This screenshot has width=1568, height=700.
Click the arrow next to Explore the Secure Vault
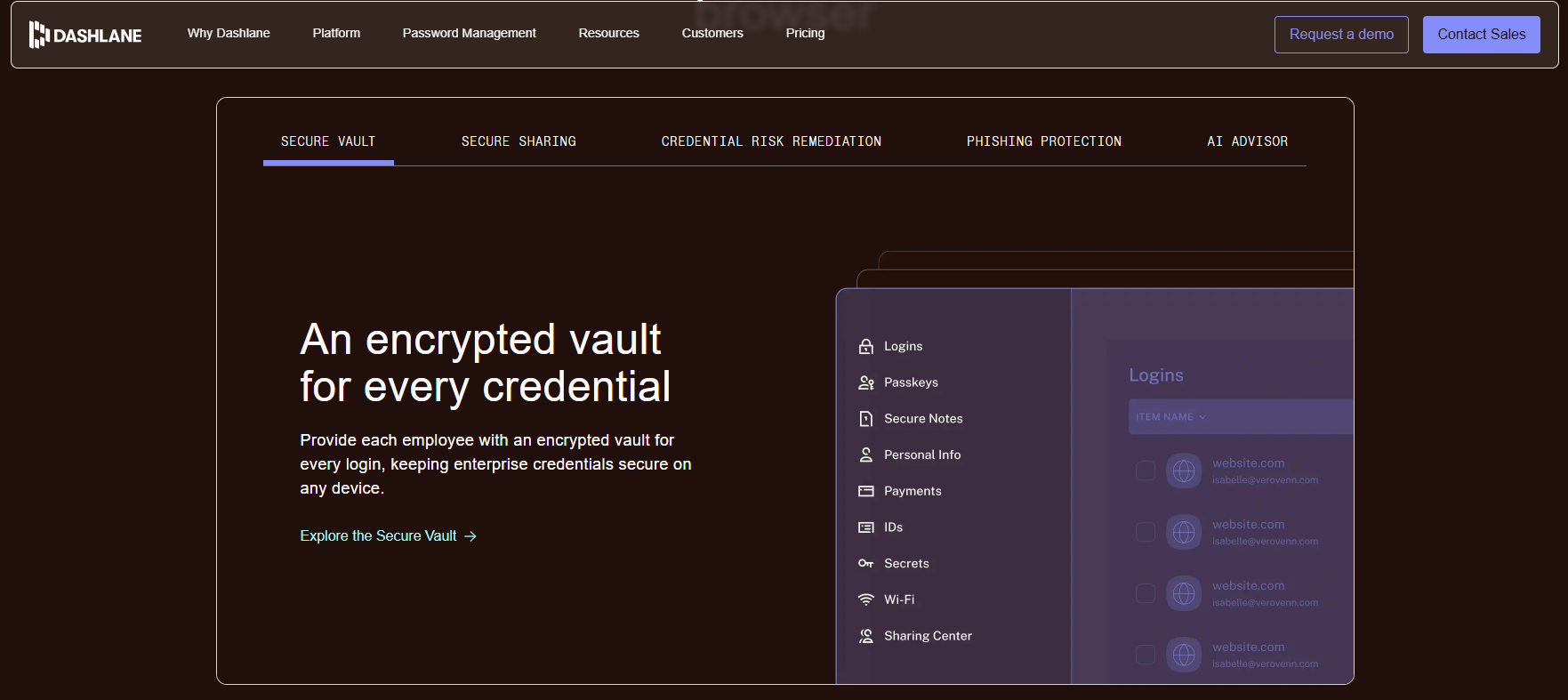(470, 536)
